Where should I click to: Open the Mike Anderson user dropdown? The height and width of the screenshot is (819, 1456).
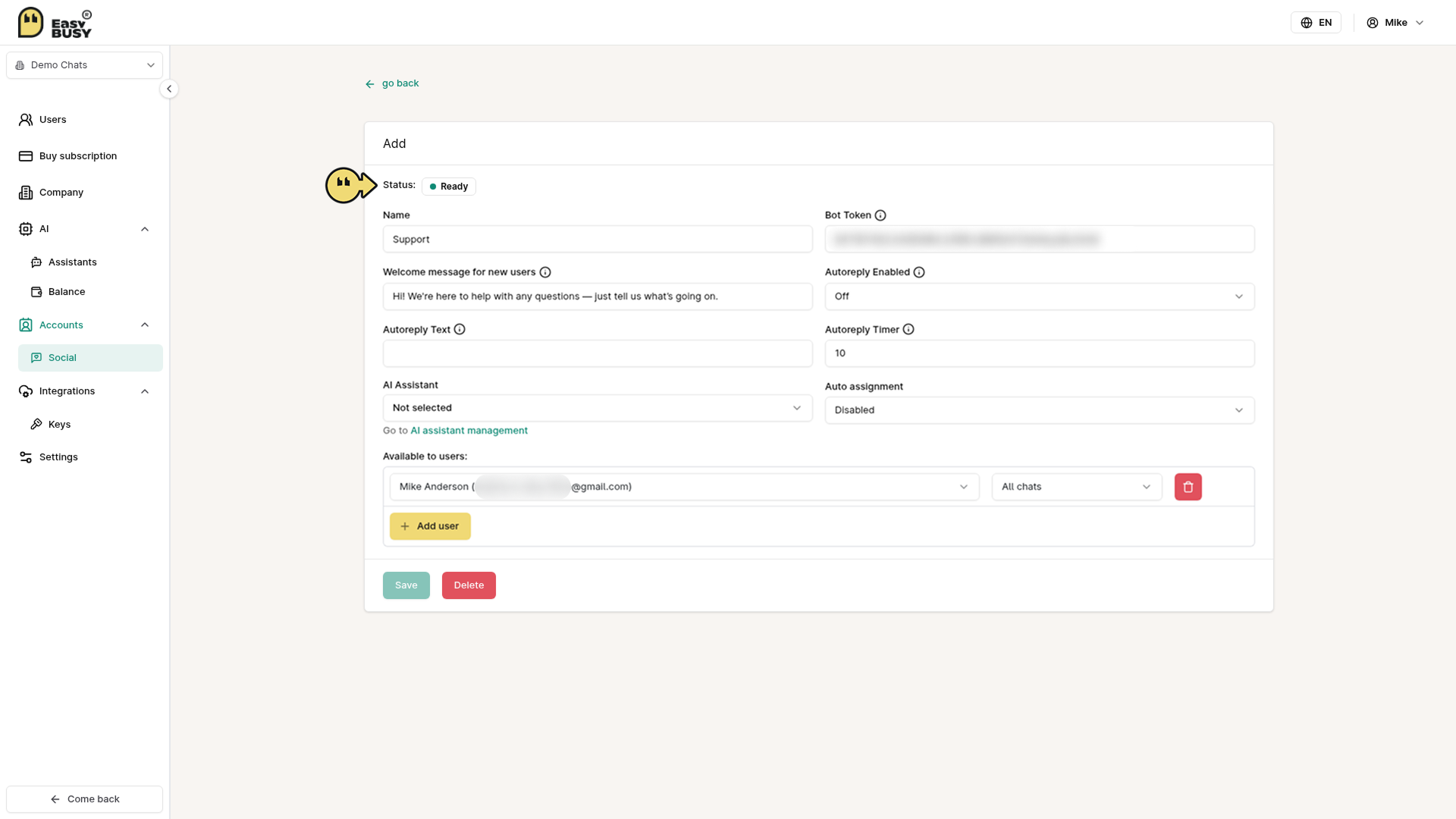point(684,487)
